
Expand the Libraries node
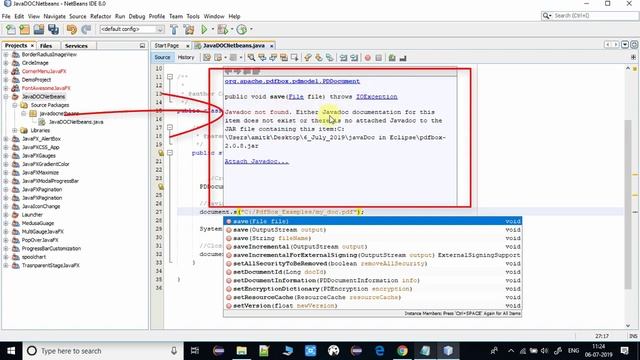[15, 131]
